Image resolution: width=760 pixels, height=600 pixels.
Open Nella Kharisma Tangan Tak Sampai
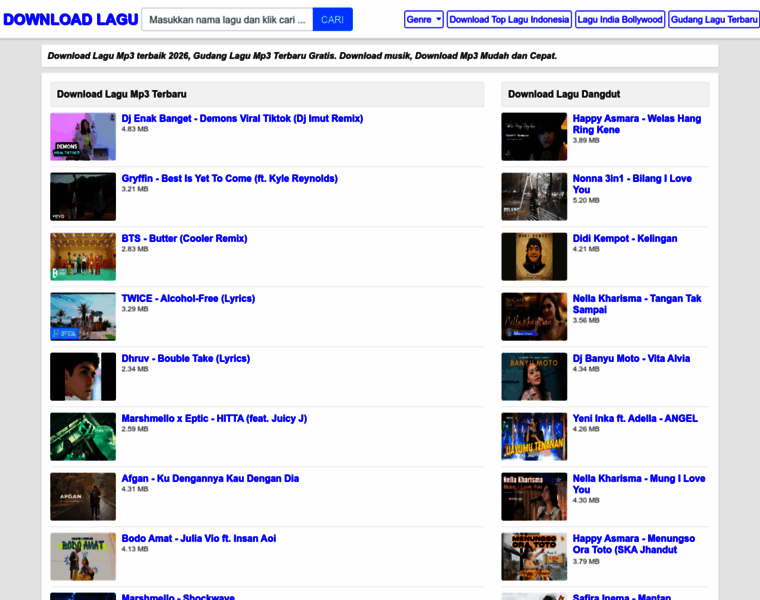point(637,304)
